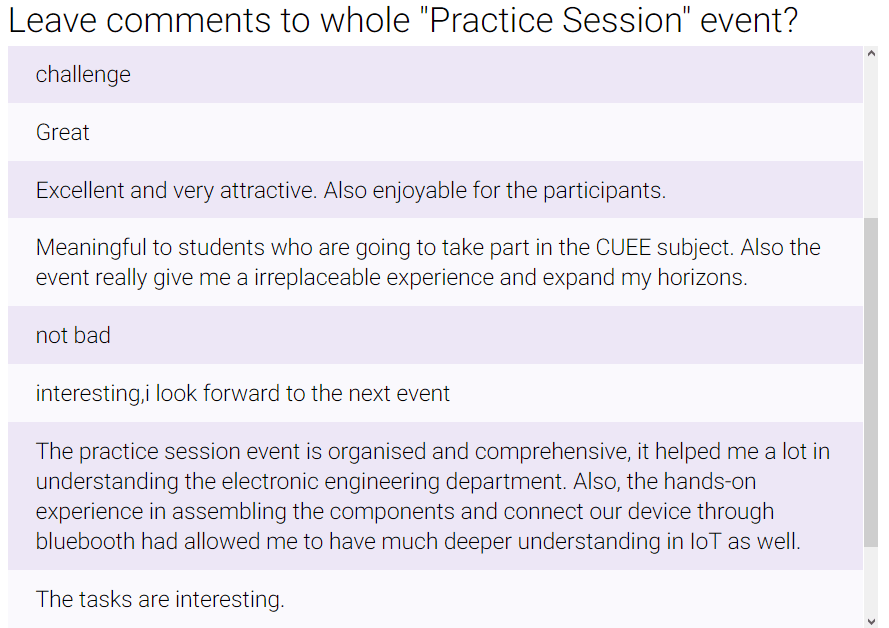Click the word "IoT" in the comment
The width and height of the screenshot is (889, 628).
click(705, 541)
